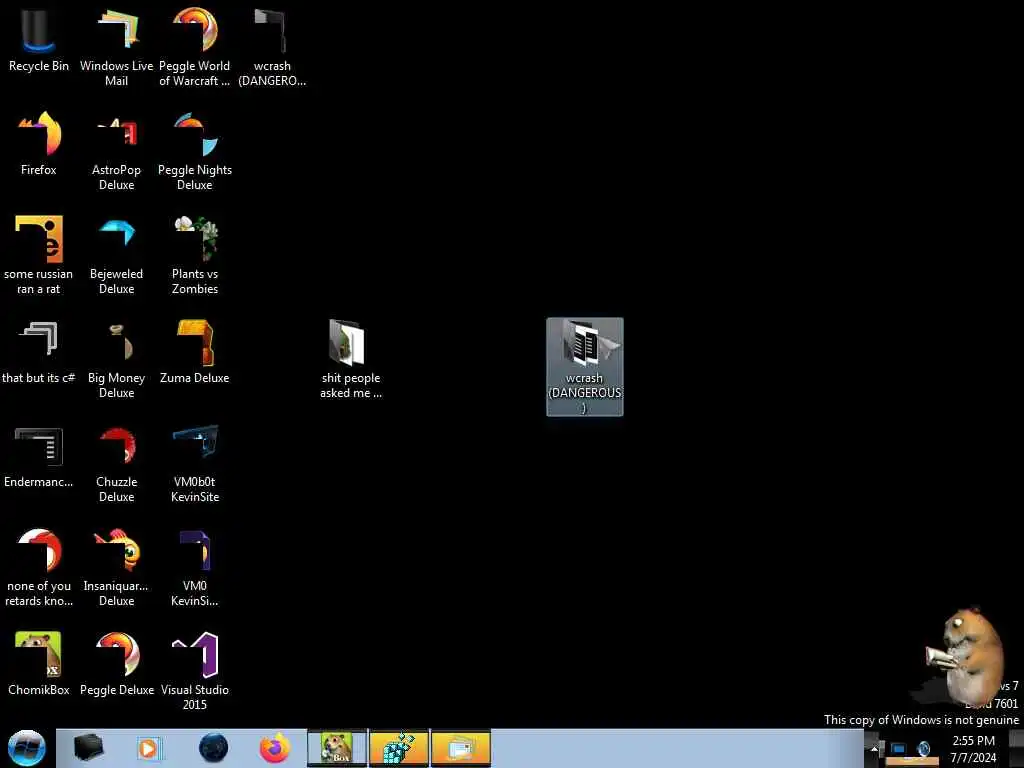Select the AstroPop Deluxe shortcut
The height and width of the screenshot is (768, 1024).
(x=116, y=152)
